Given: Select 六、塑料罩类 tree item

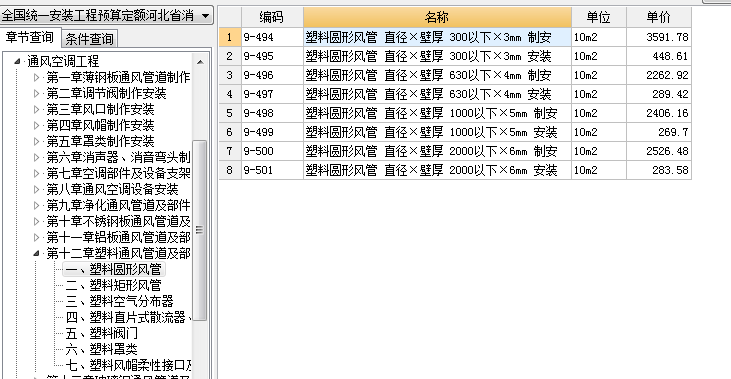Looking at the screenshot, I should (101, 349).
